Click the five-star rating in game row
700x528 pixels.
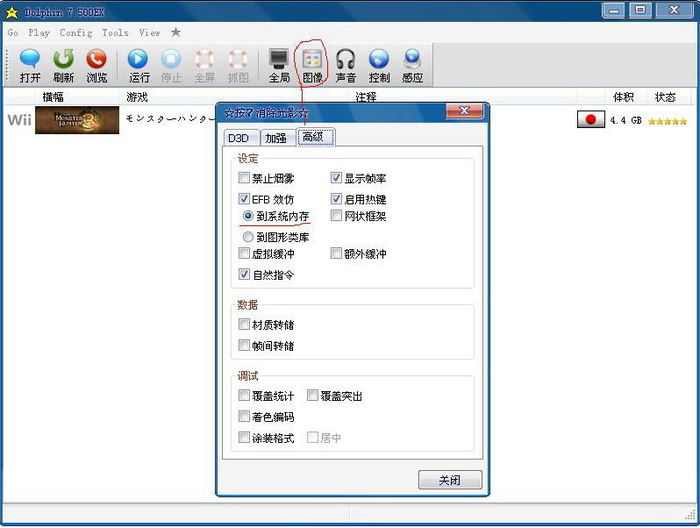tap(667, 121)
